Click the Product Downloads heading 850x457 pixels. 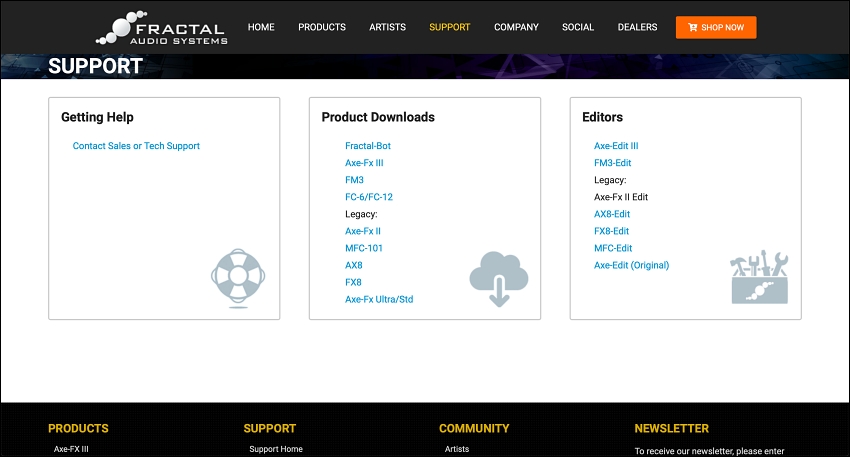pos(378,117)
